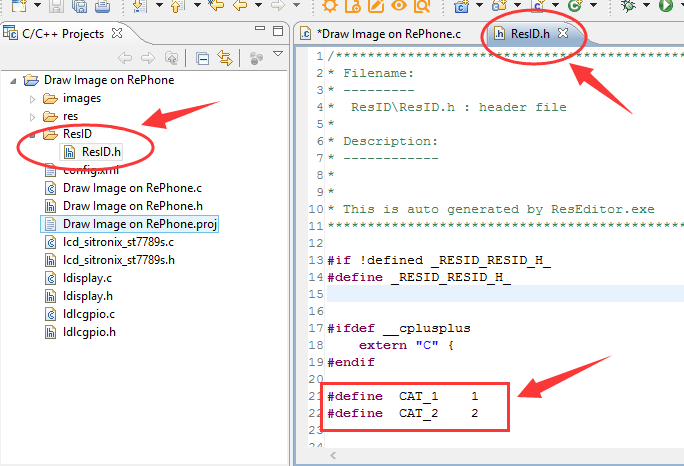Click the greyed-out Save icon
This screenshot has height=466, width=684.
(x=56, y=6)
